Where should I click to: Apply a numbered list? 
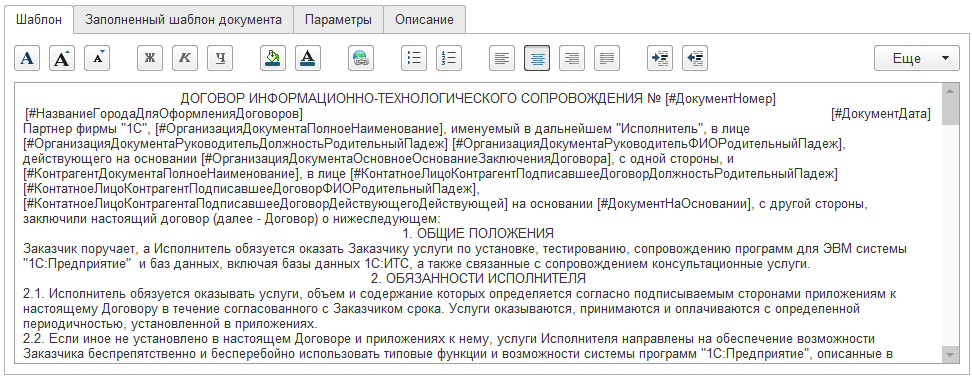coord(449,58)
